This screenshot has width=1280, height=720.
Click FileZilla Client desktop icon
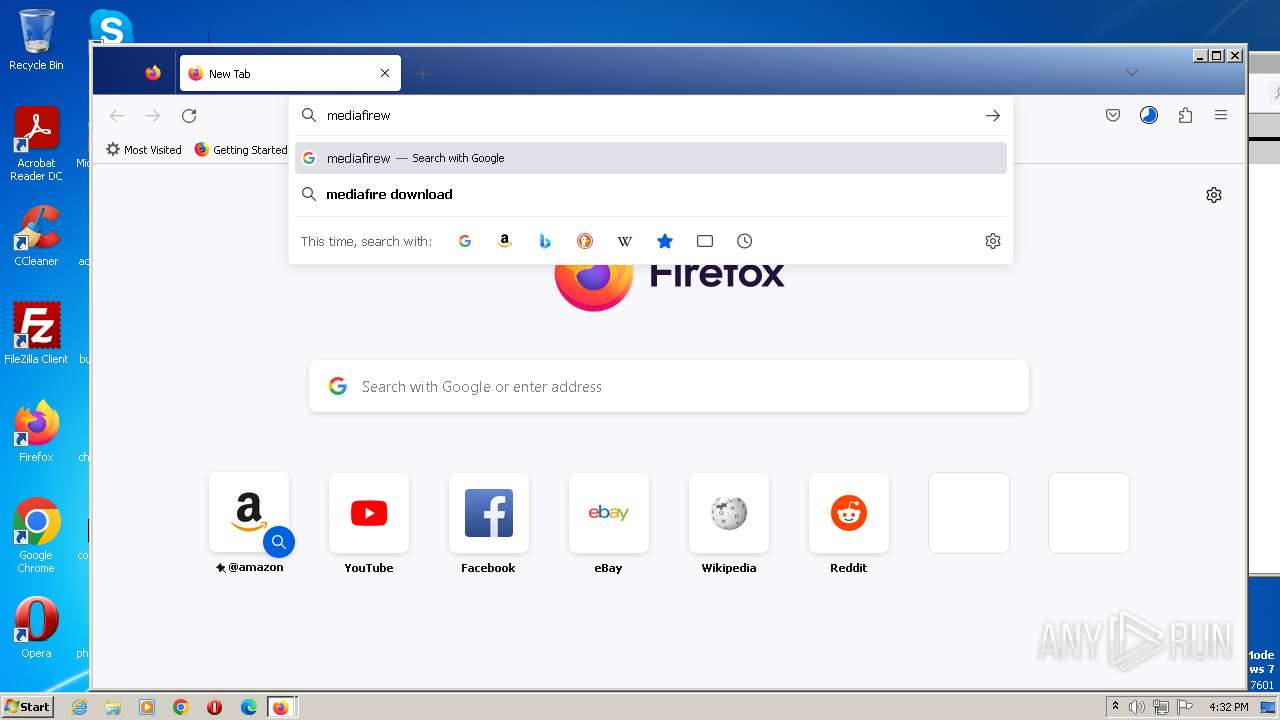(36, 333)
